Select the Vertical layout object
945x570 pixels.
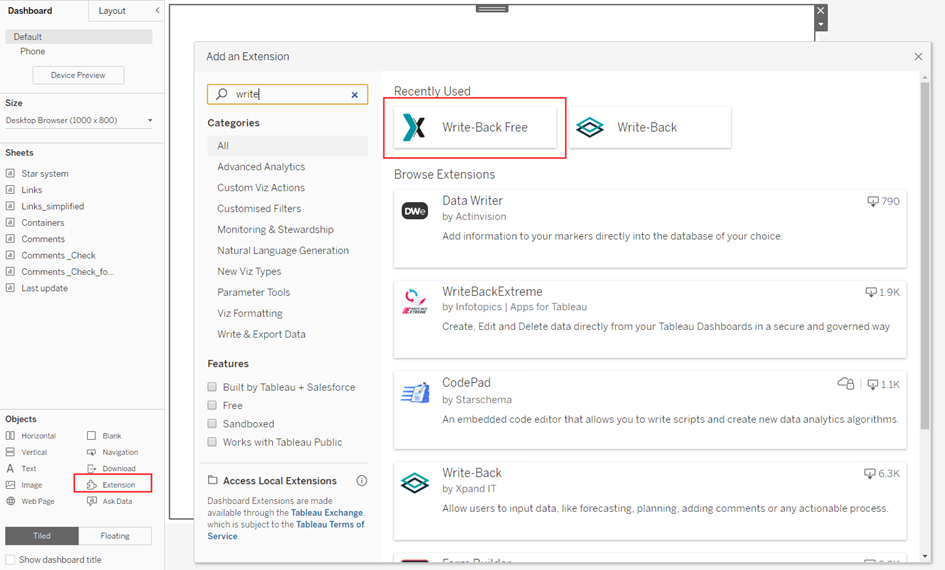tap(27, 452)
